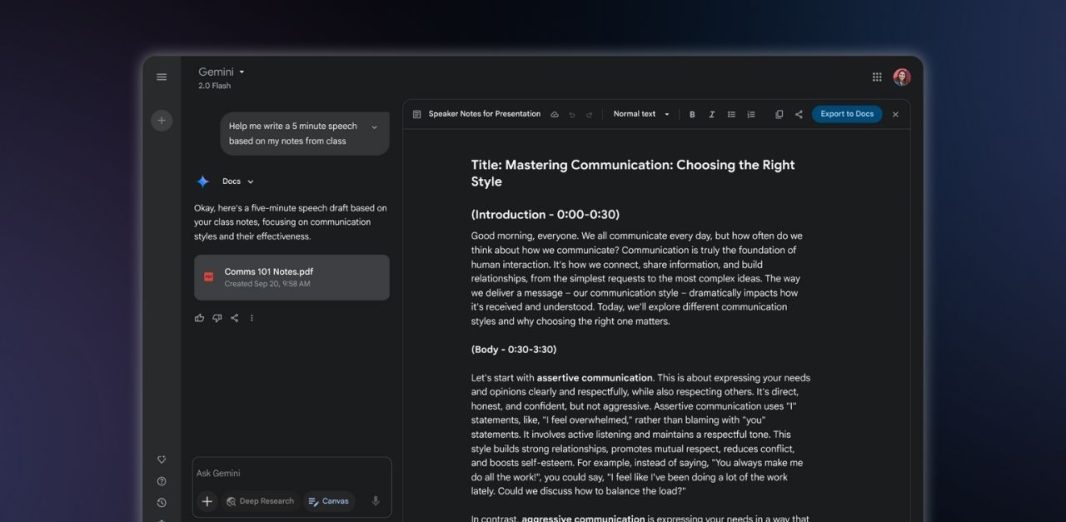Expand the user prompt message chevron
Image resolution: width=1066 pixels, height=522 pixels.
coord(374,127)
